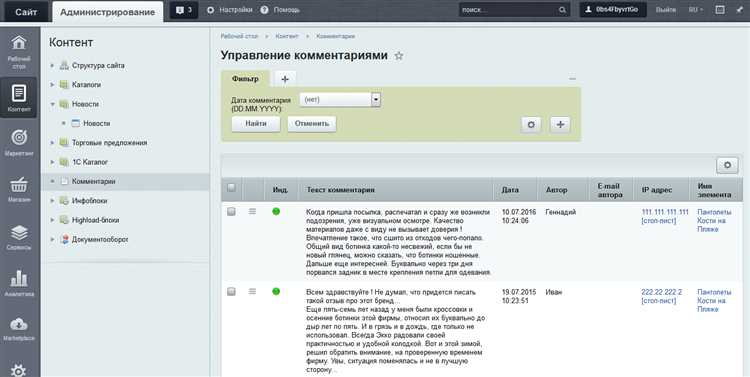Open filter settings gear button
This screenshot has width=750, height=377.
pos(531,125)
